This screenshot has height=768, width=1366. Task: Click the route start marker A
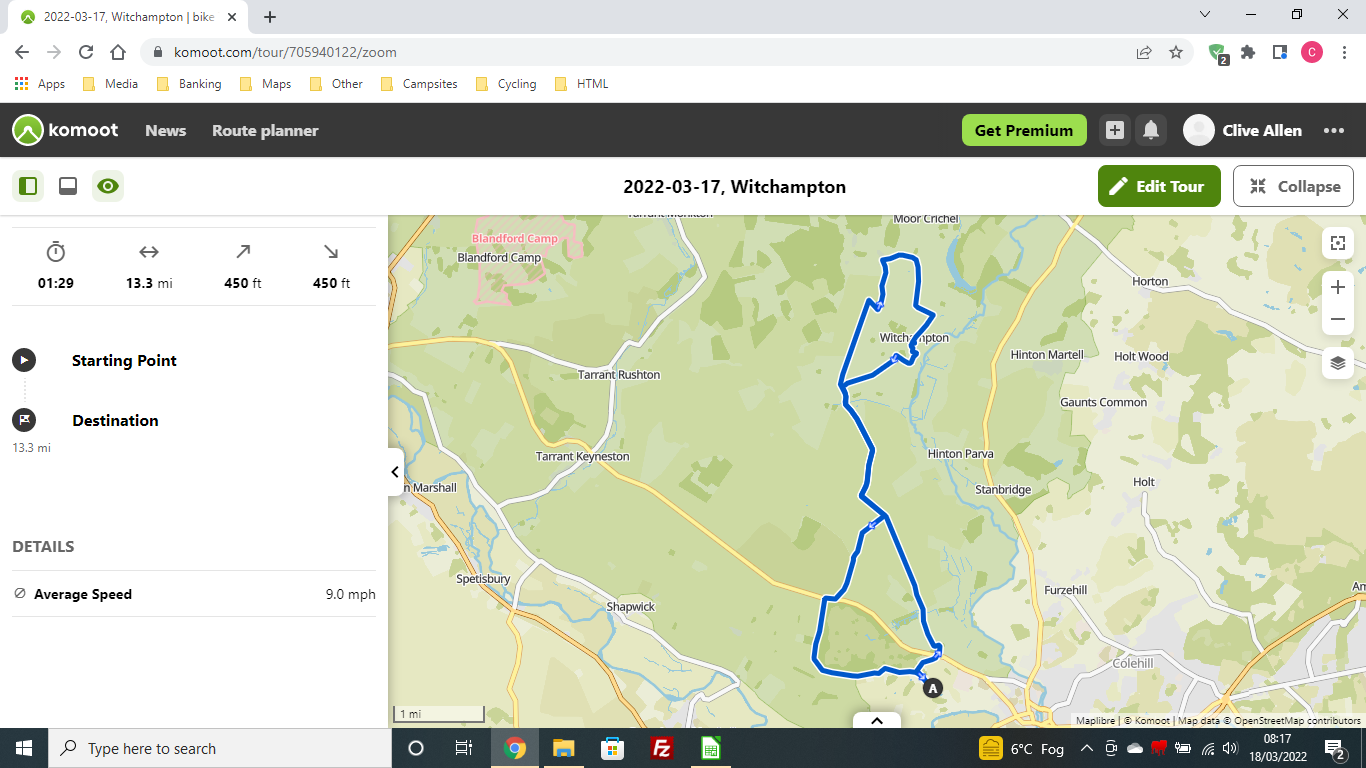933,688
